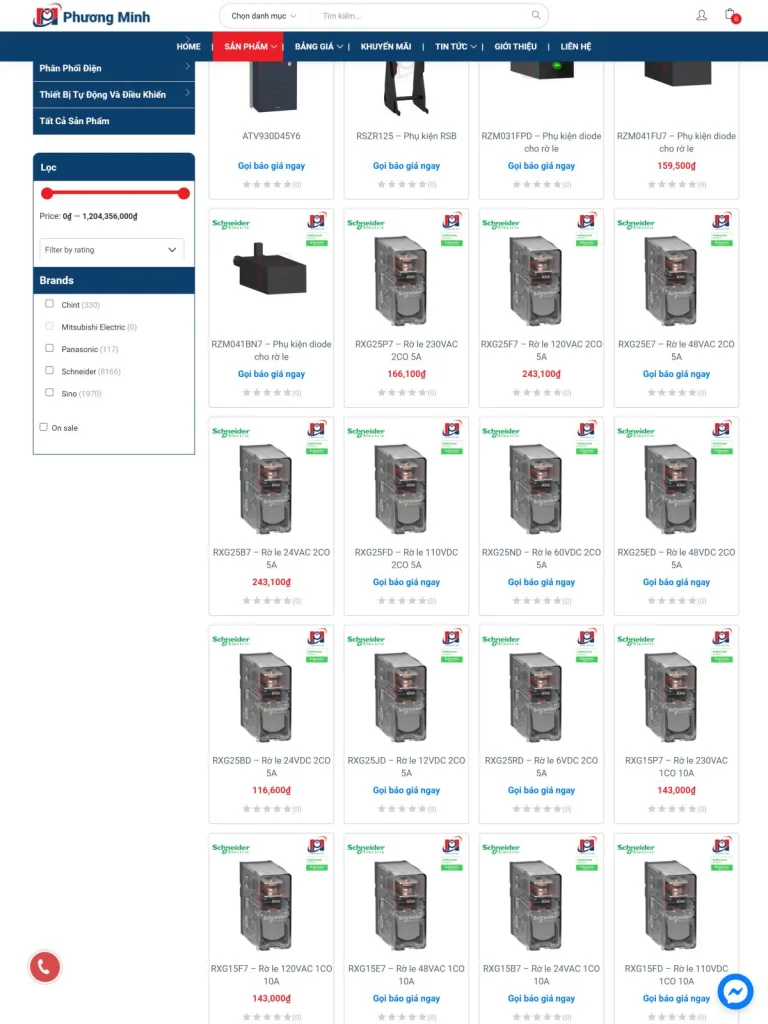Image resolution: width=768 pixels, height=1024 pixels.
Task: Open the RZM031FPD diode accessory title
Action: [x=541, y=142]
